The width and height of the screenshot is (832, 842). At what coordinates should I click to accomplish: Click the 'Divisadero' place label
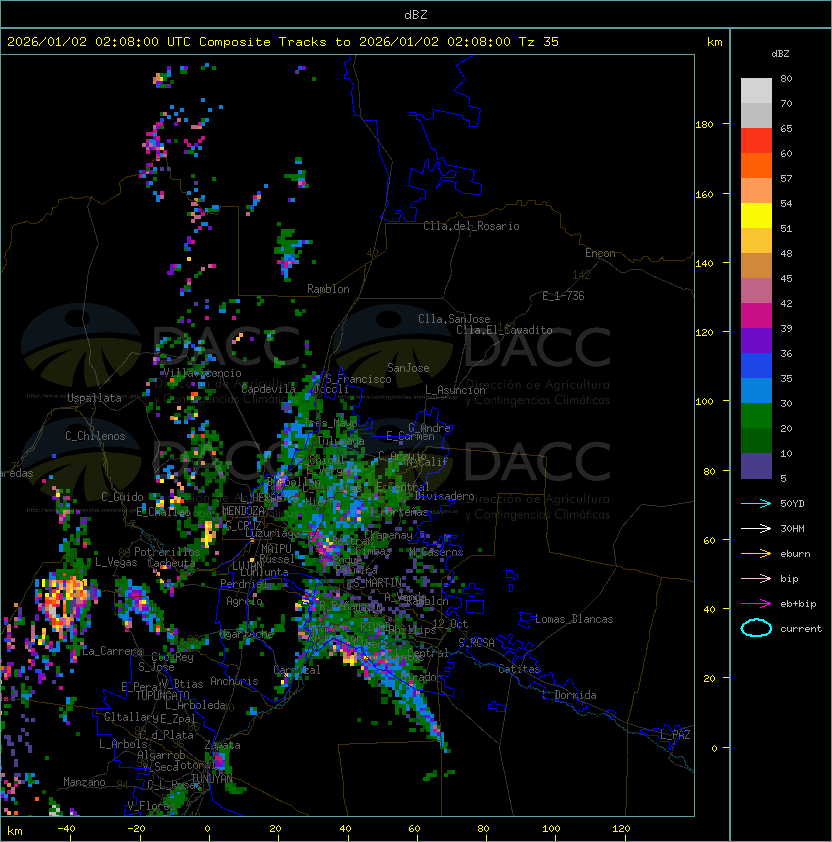[445, 496]
